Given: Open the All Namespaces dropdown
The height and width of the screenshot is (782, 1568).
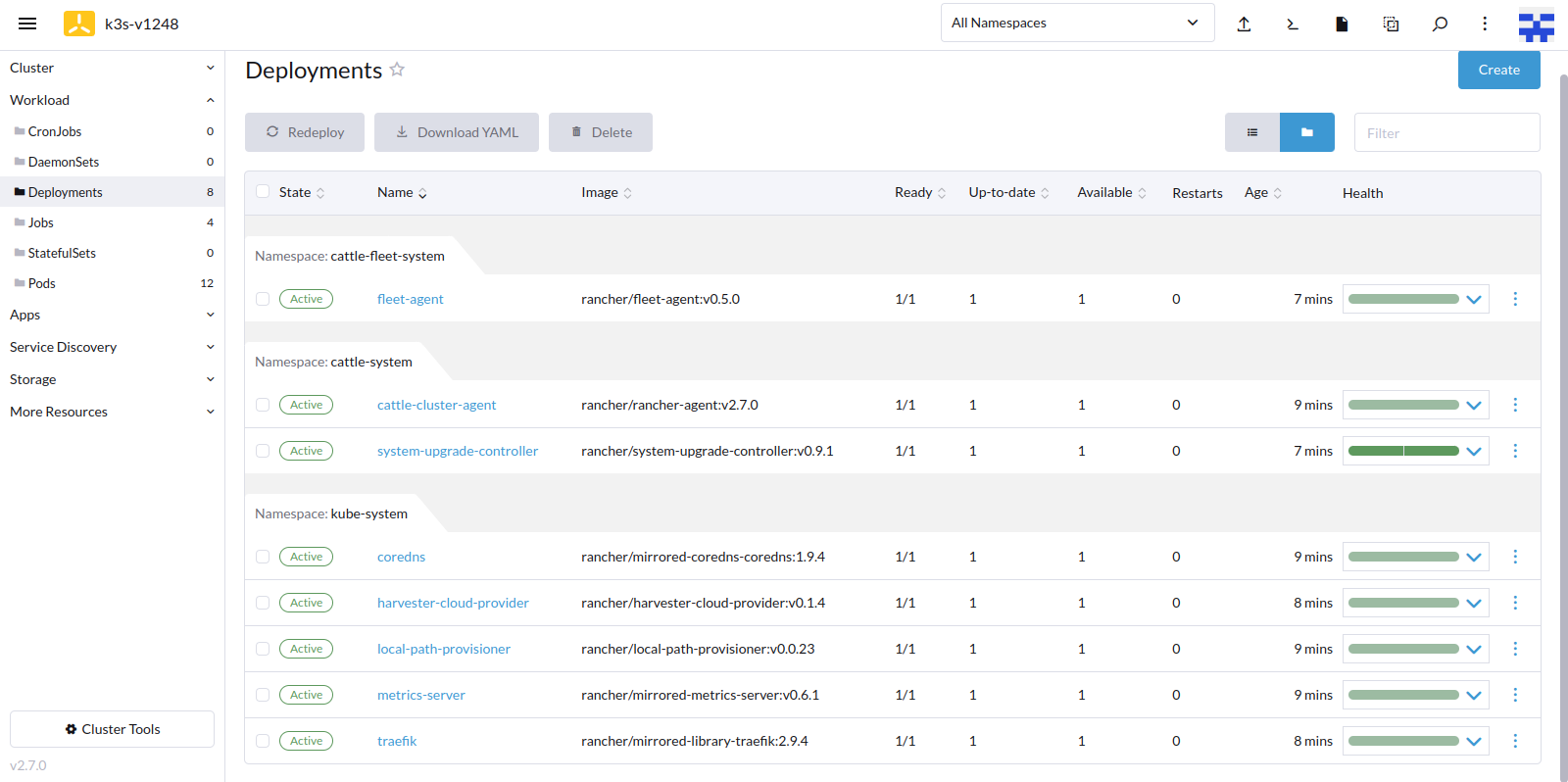Looking at the screenshot, I should (1077, 23).
